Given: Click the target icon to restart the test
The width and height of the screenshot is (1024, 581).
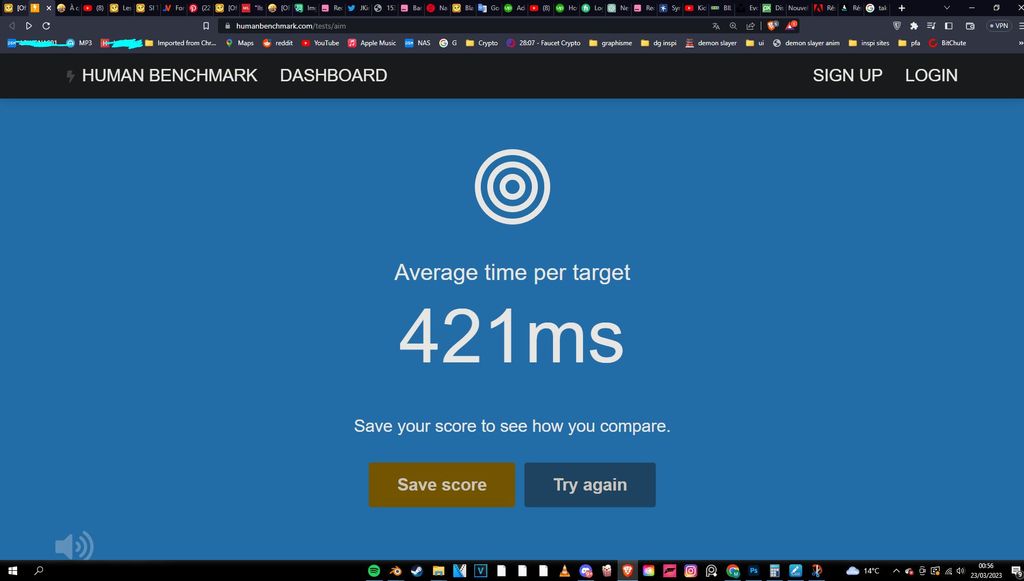Looking at the screenshot, I should tap(512, 185).
